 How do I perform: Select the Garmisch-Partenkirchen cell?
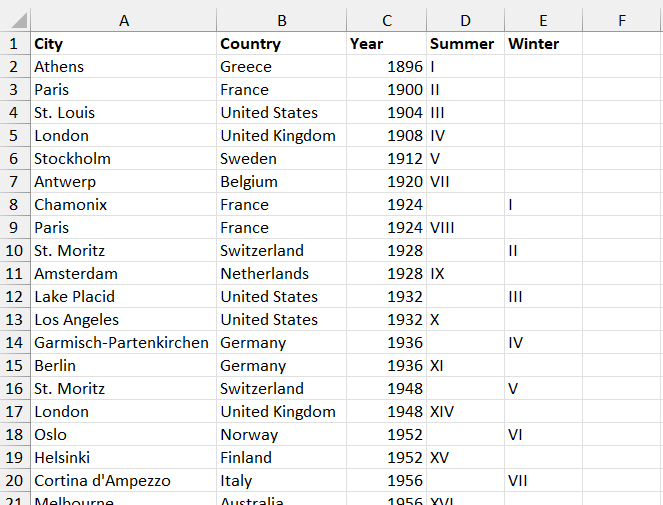click(123, 343)
